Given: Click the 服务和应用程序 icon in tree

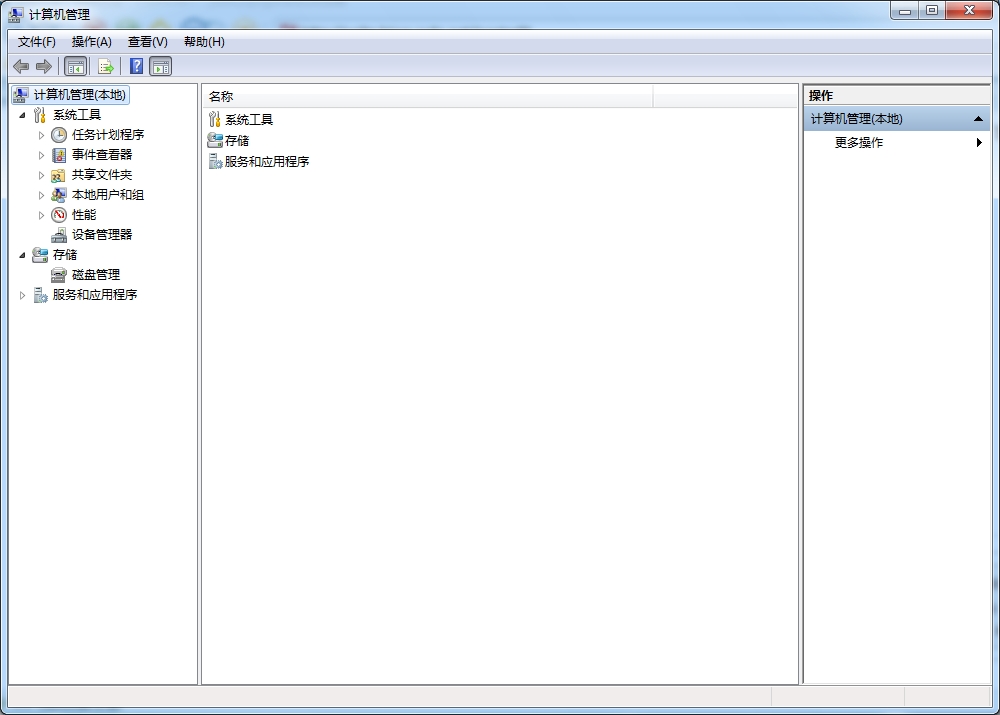Looking at the screenshot, I should coord(40,295).
